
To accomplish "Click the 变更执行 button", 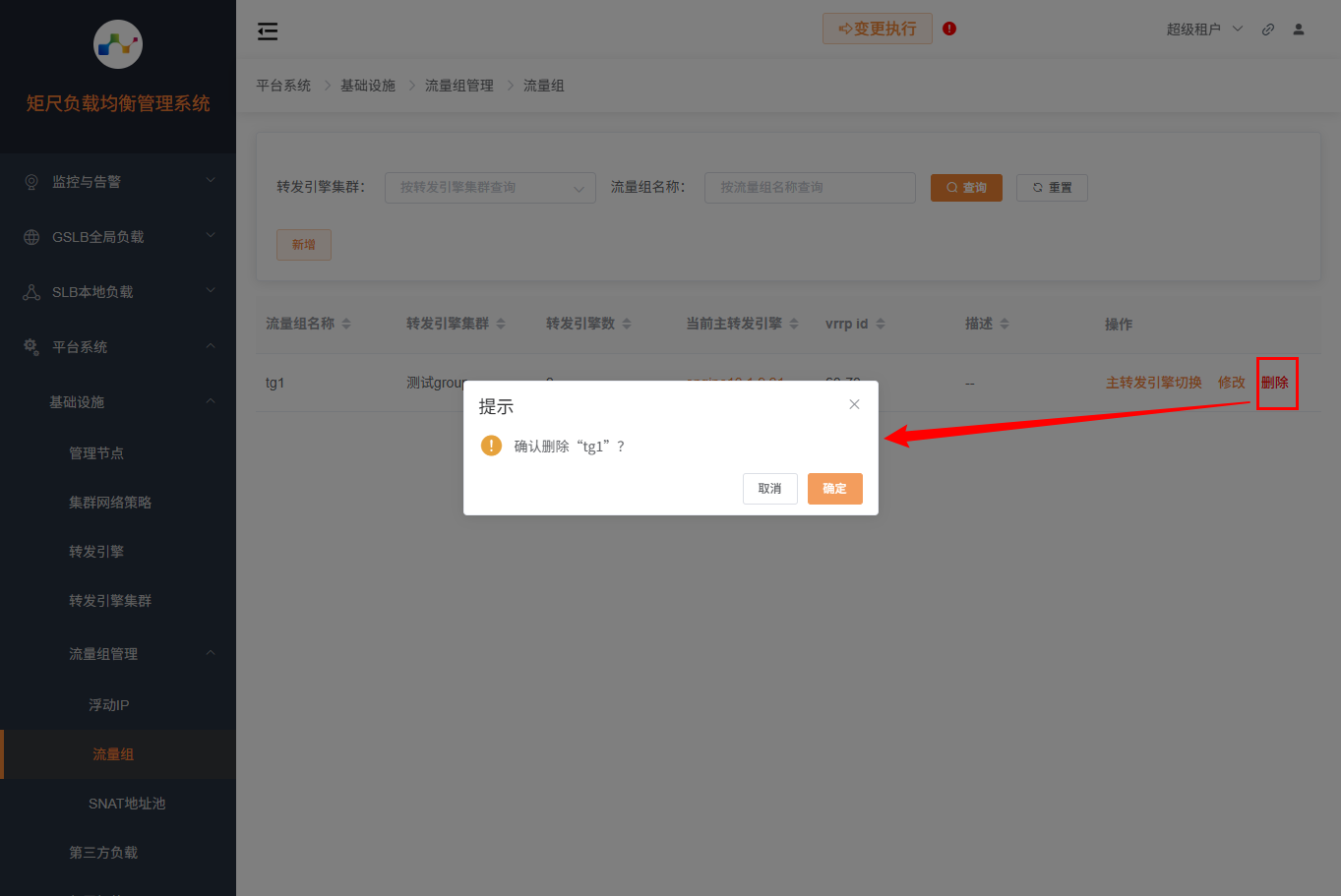I will (x=878, y=29).
